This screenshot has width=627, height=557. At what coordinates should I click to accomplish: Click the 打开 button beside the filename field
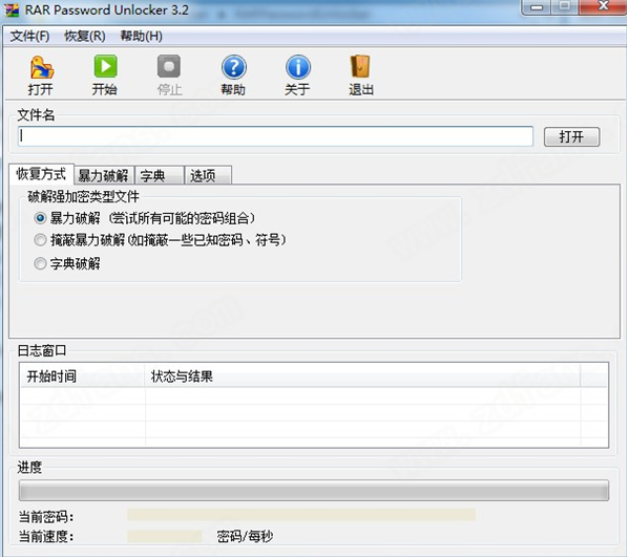[572, 137]
